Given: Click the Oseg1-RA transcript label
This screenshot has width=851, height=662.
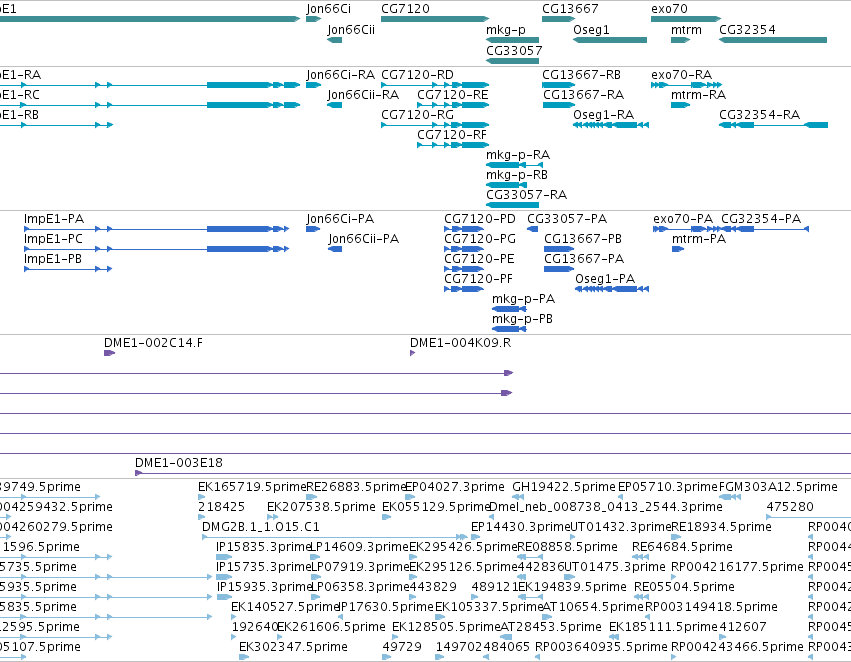Looking at the screenshot, I should pyautogui.click(x=604, y=114).
